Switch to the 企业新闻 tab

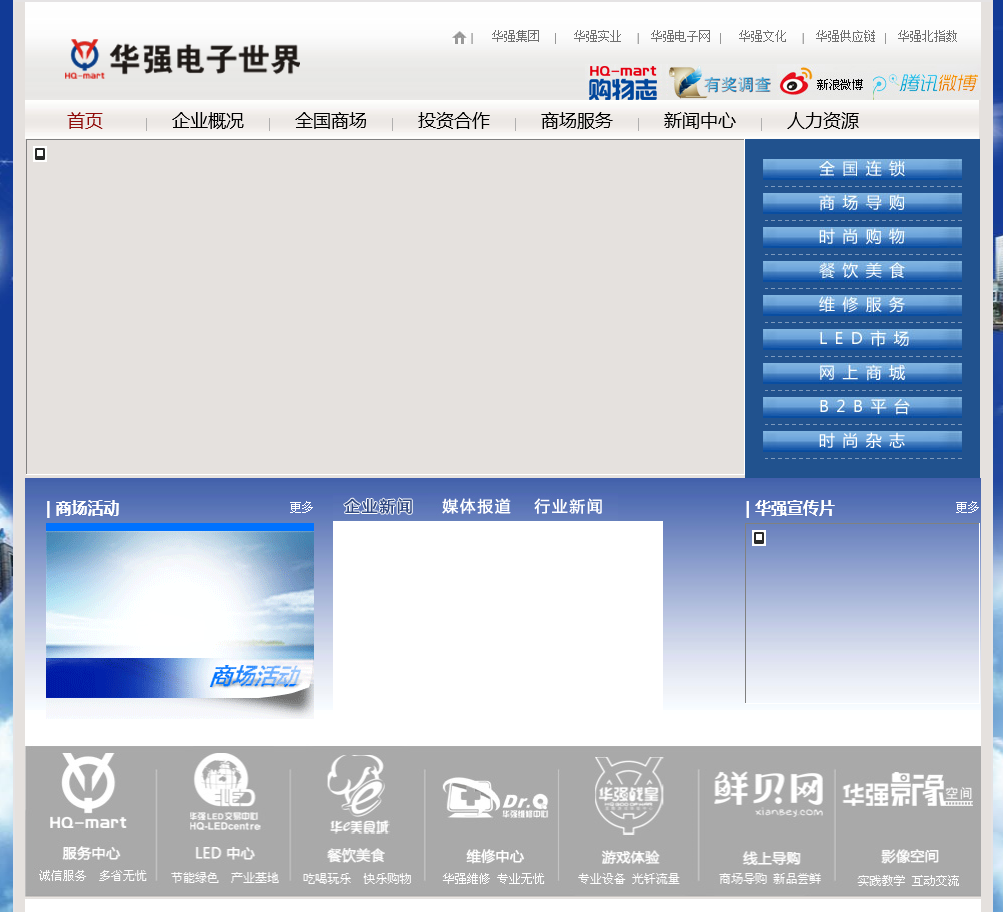point(378,507)
